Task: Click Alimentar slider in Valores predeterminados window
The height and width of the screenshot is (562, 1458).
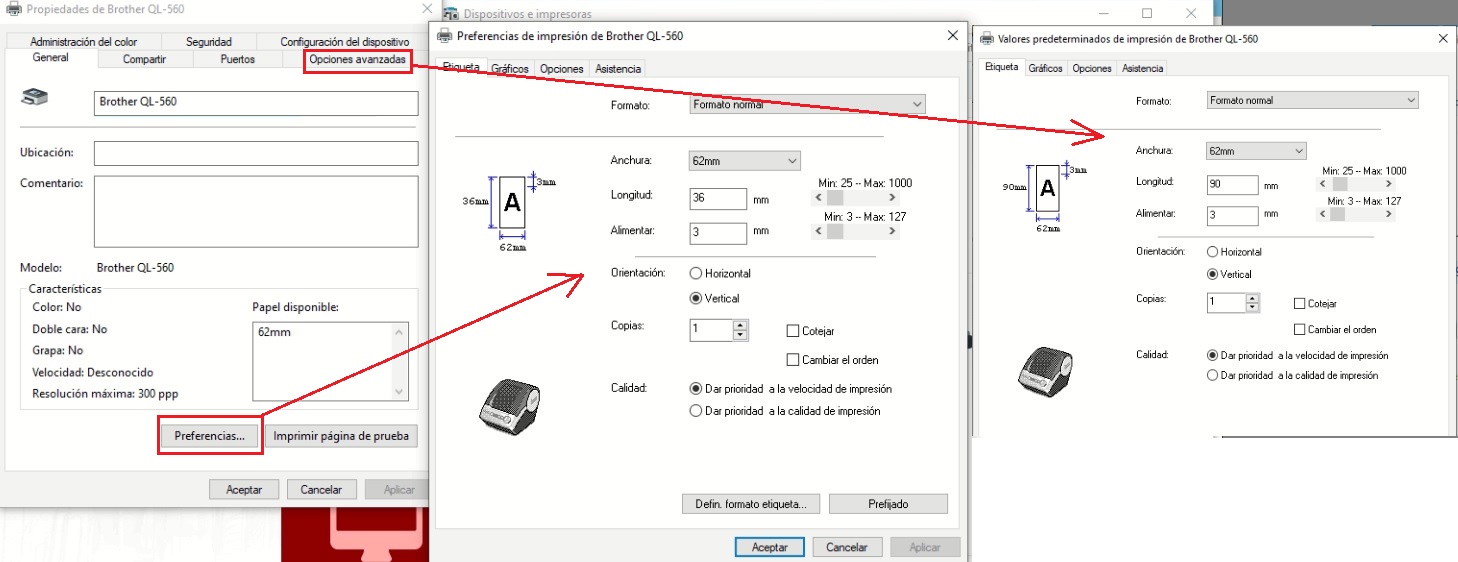Action: [x=1355, y=214]
